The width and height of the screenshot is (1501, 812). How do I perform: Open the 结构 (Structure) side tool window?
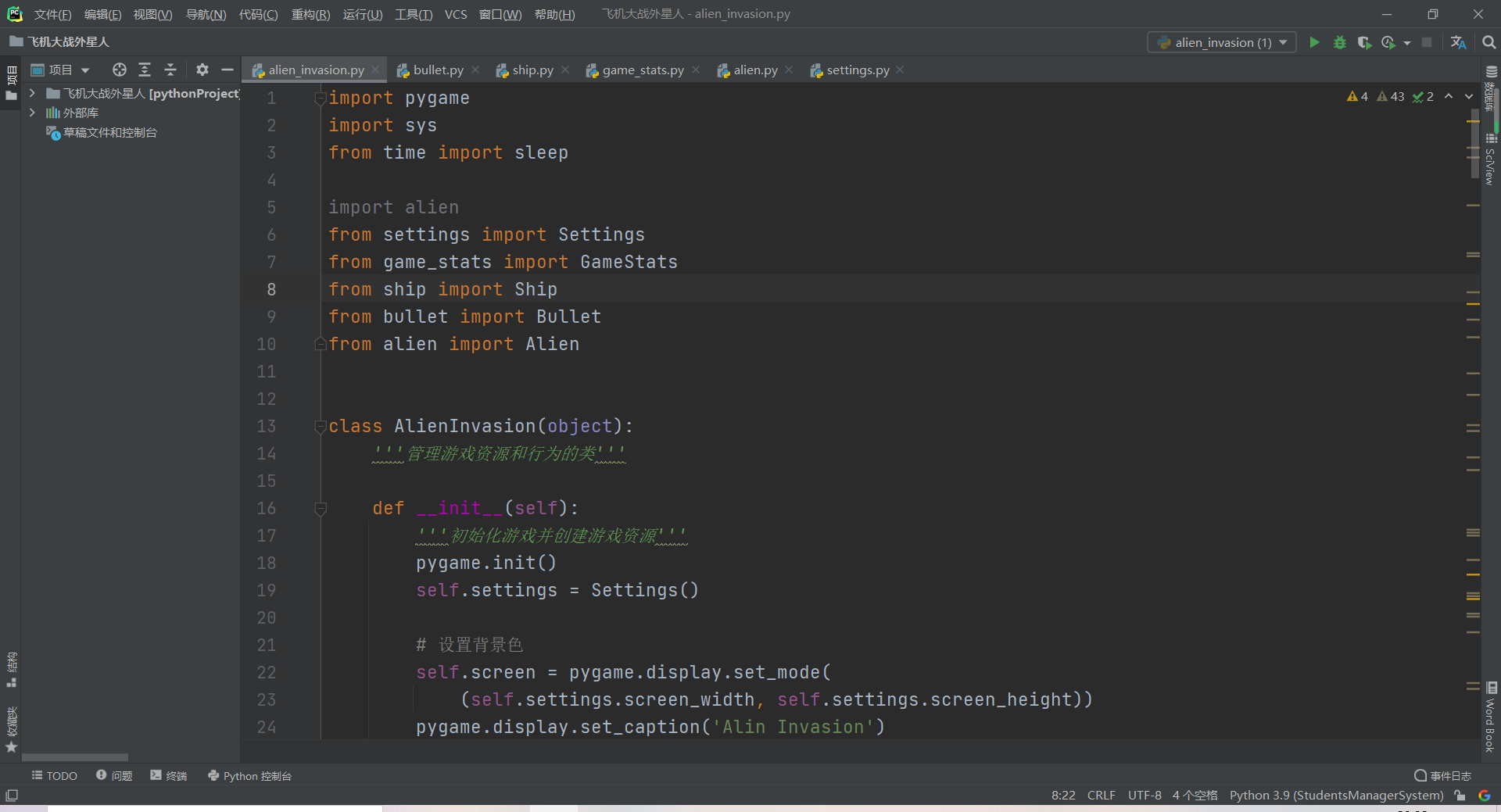point(11,670)
